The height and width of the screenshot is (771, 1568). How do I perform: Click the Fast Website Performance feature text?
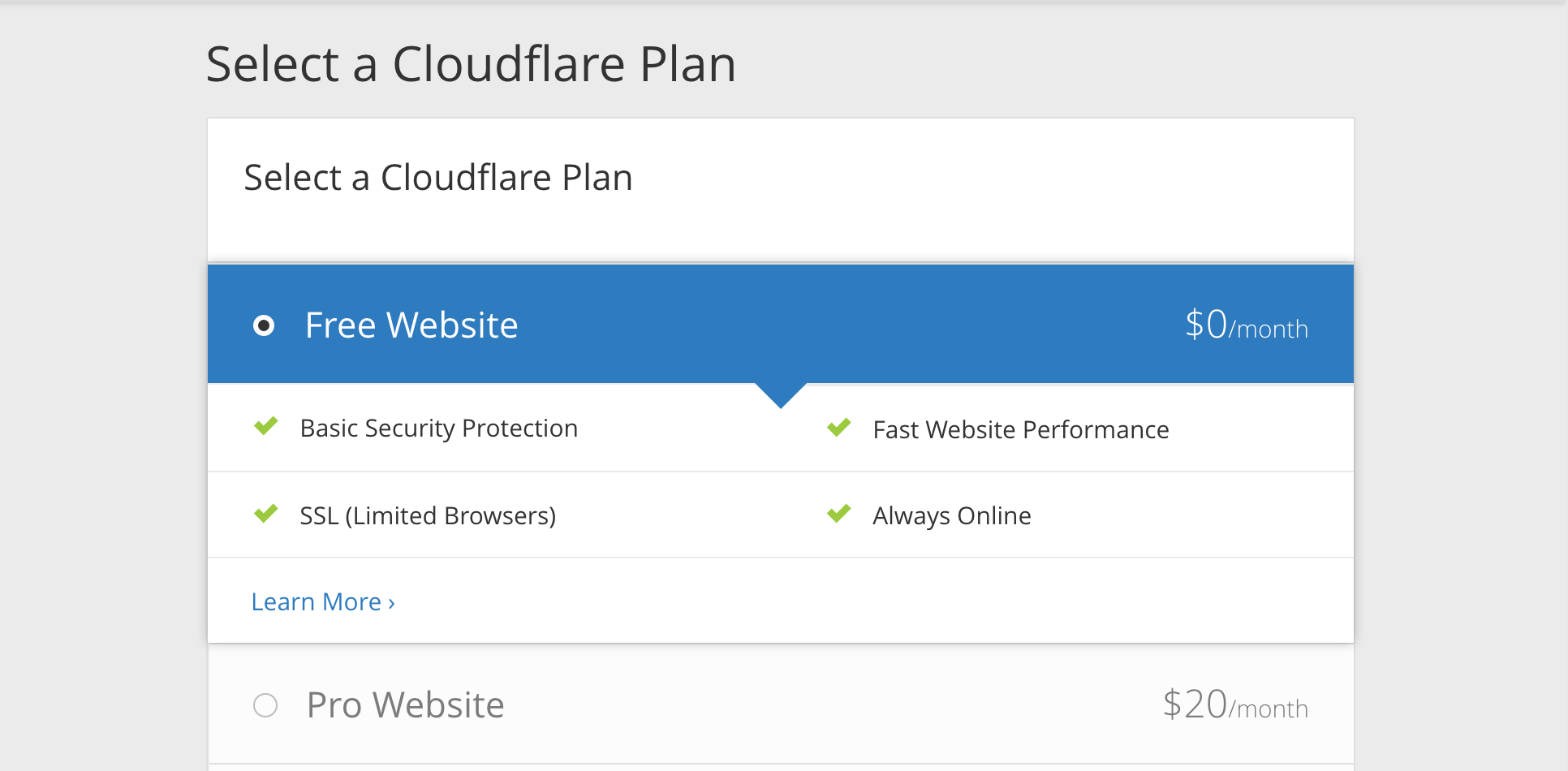tap(1021, 429)
